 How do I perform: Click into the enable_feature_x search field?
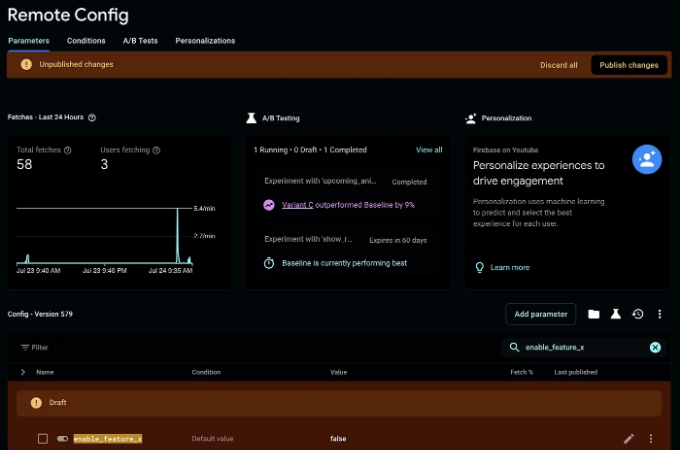(x=581, y=347)
